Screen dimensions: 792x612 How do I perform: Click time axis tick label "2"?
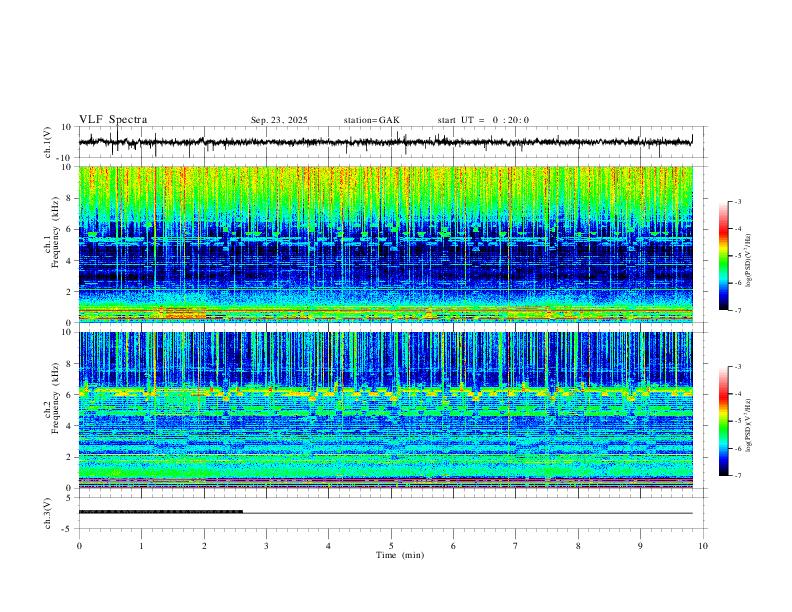[x=204, y=546]
